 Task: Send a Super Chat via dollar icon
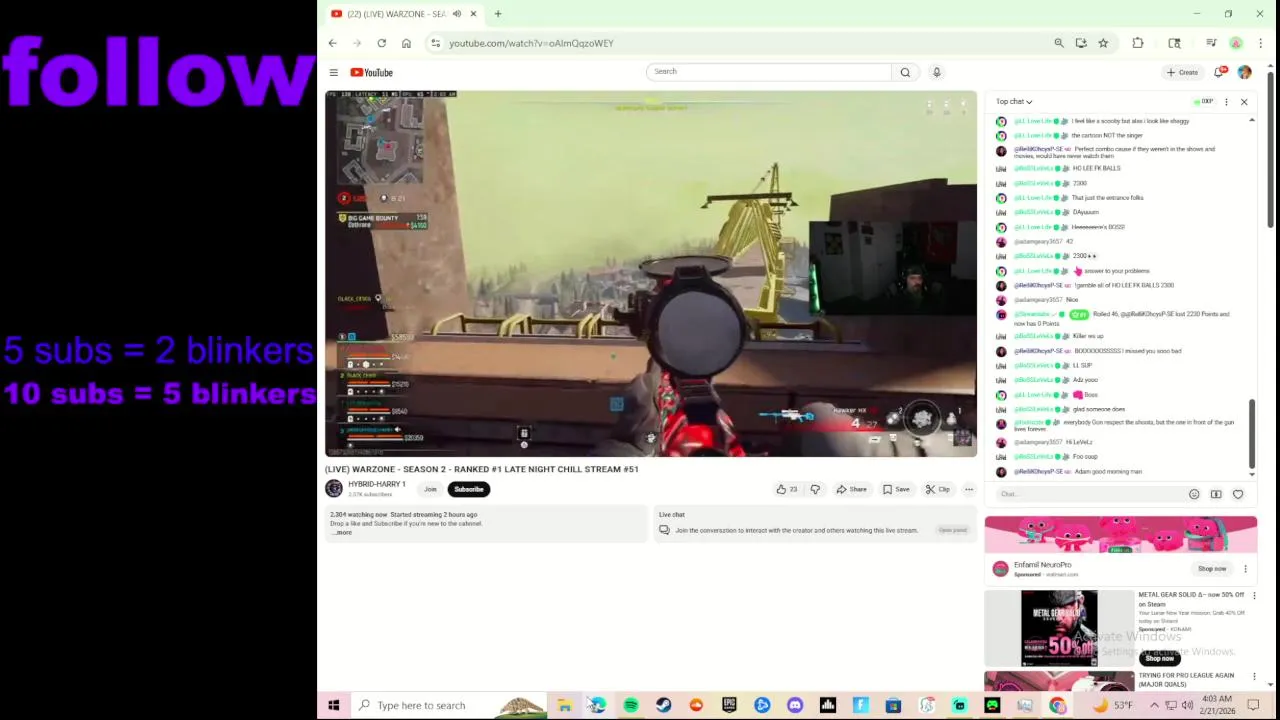(1216, 494)
